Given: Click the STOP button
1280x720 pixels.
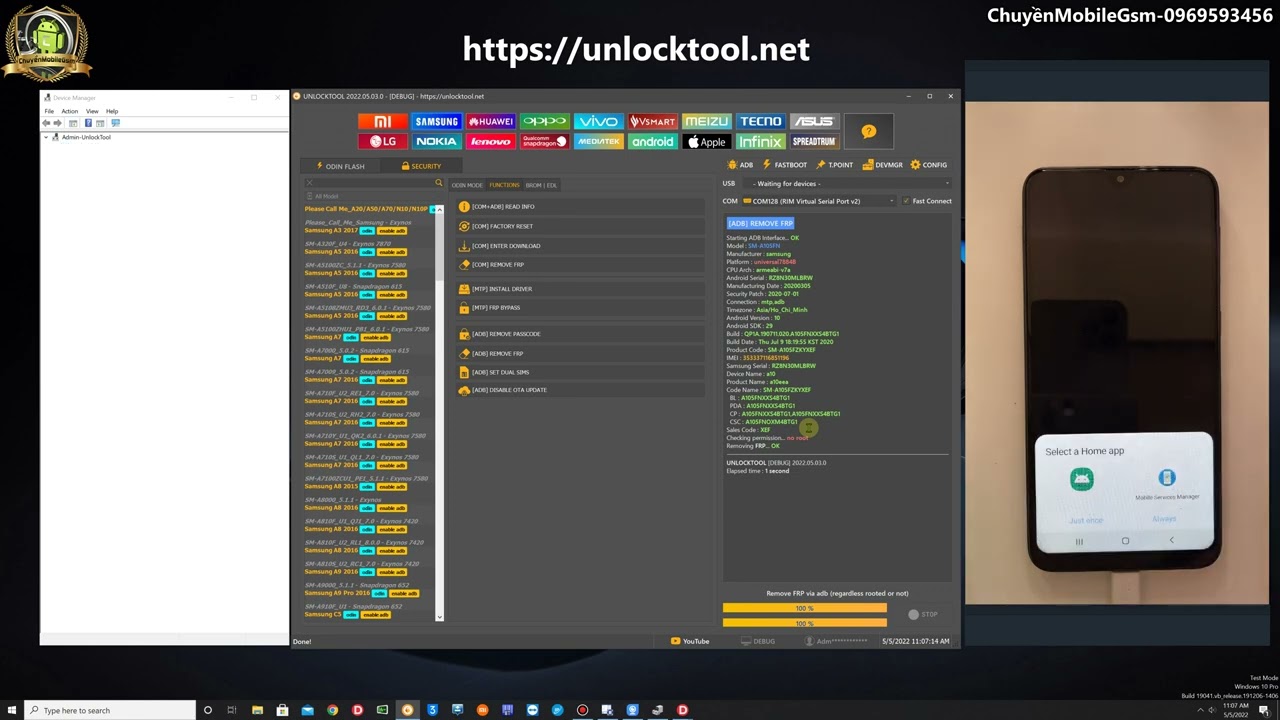Looking at the screenshot, I should [923, 614].
